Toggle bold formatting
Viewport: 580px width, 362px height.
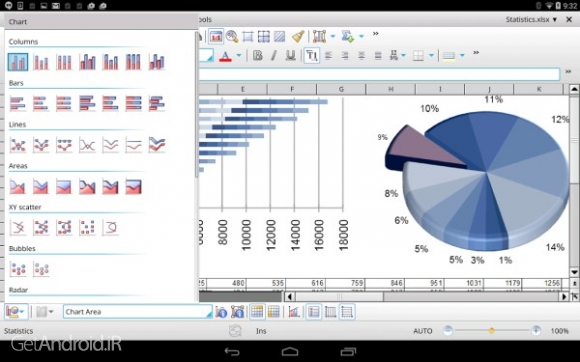coord(257,55)
